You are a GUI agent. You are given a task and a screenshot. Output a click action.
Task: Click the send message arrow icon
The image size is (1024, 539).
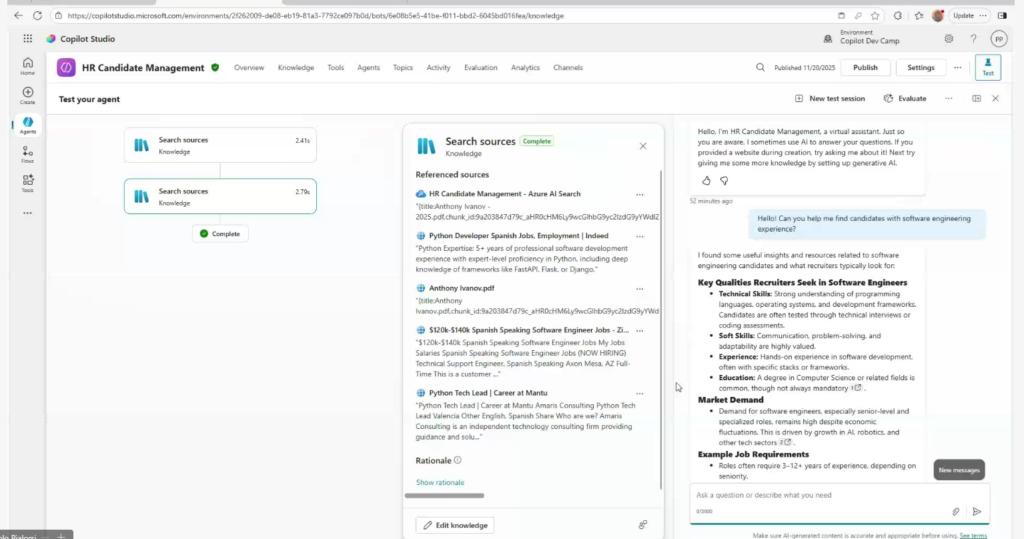coord(977,511)
